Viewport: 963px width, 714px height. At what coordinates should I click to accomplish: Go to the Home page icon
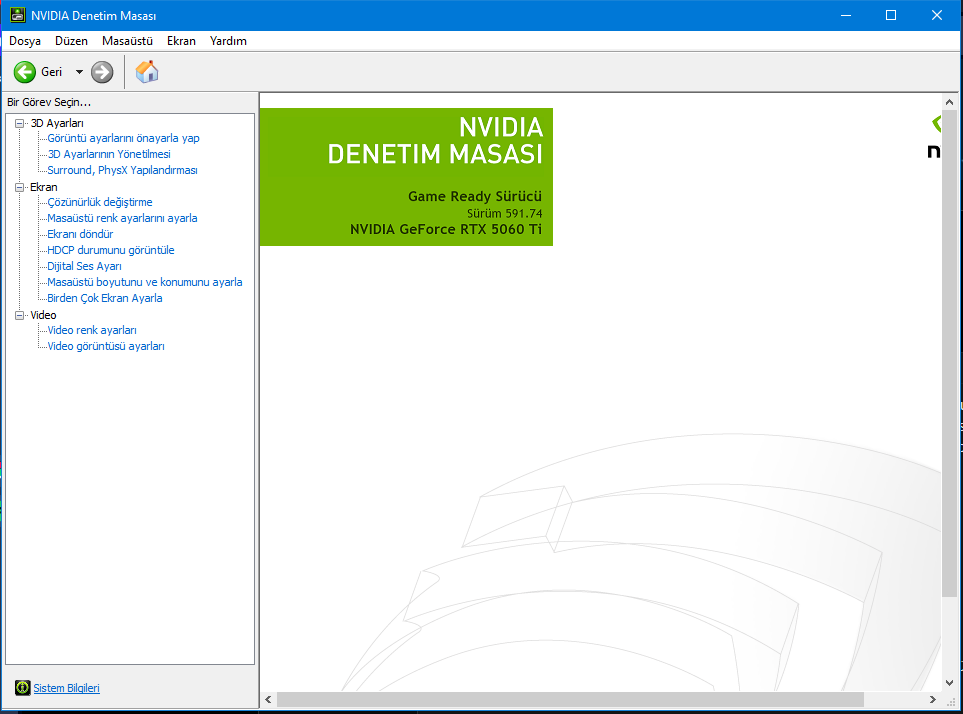click(147, 72)
